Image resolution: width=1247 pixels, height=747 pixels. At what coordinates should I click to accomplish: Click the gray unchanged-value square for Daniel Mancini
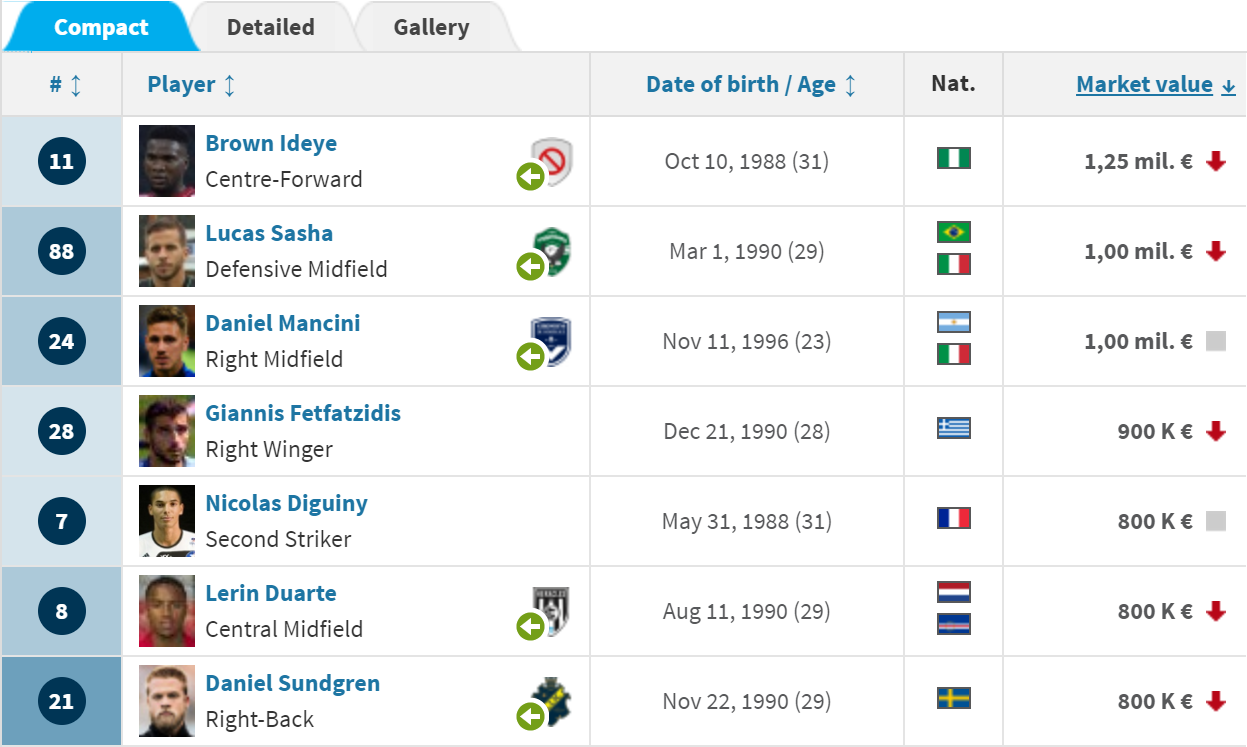pos(1216,341)
